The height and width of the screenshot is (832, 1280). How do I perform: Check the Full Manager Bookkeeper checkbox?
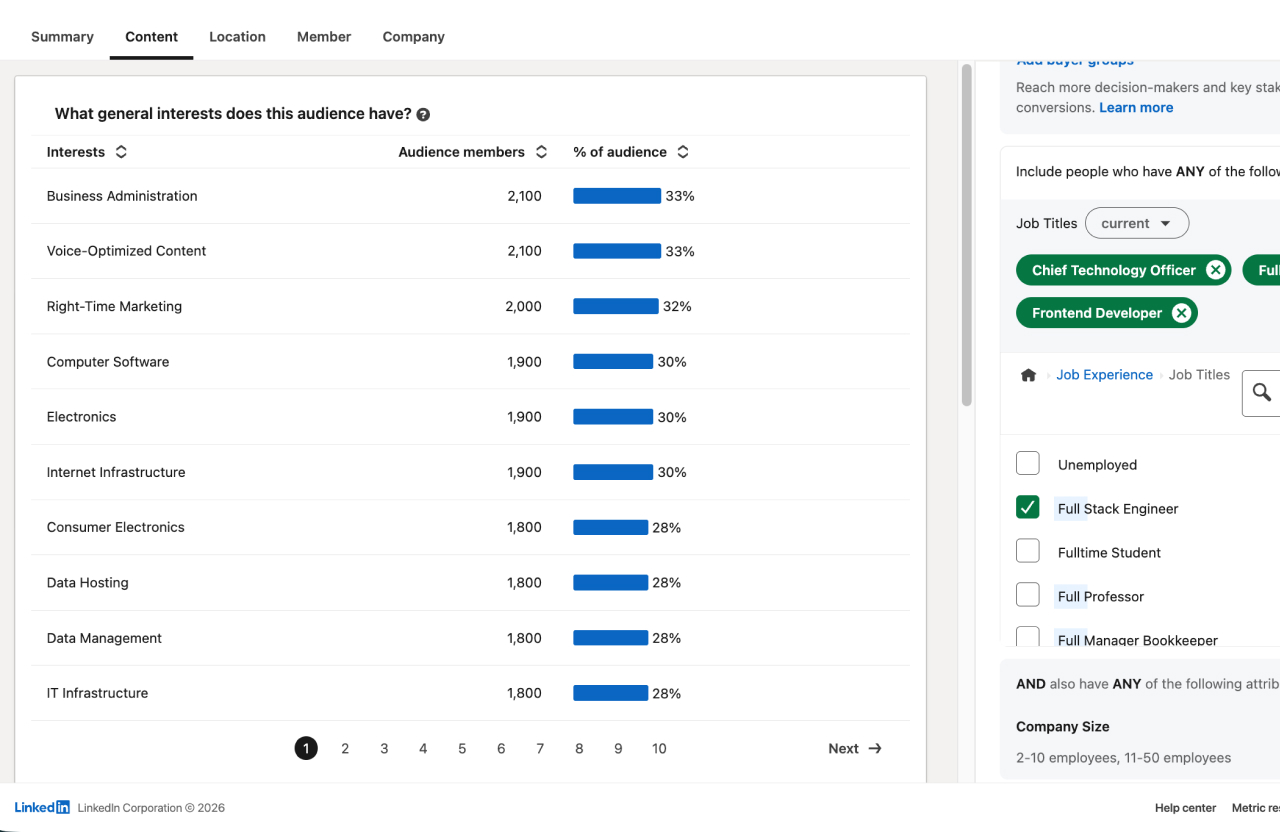1028,637
